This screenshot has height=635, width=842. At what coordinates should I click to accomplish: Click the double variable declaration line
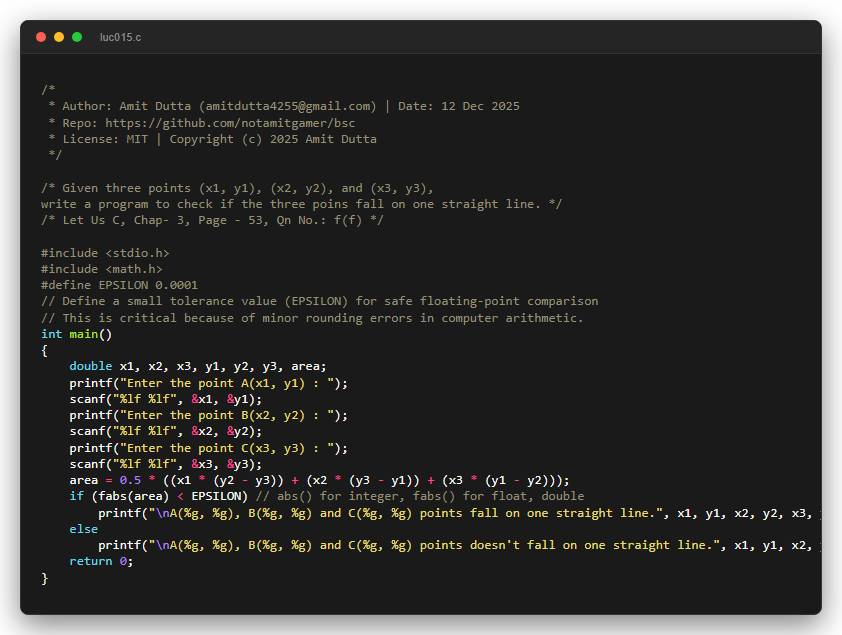click(x=198, y=367)
